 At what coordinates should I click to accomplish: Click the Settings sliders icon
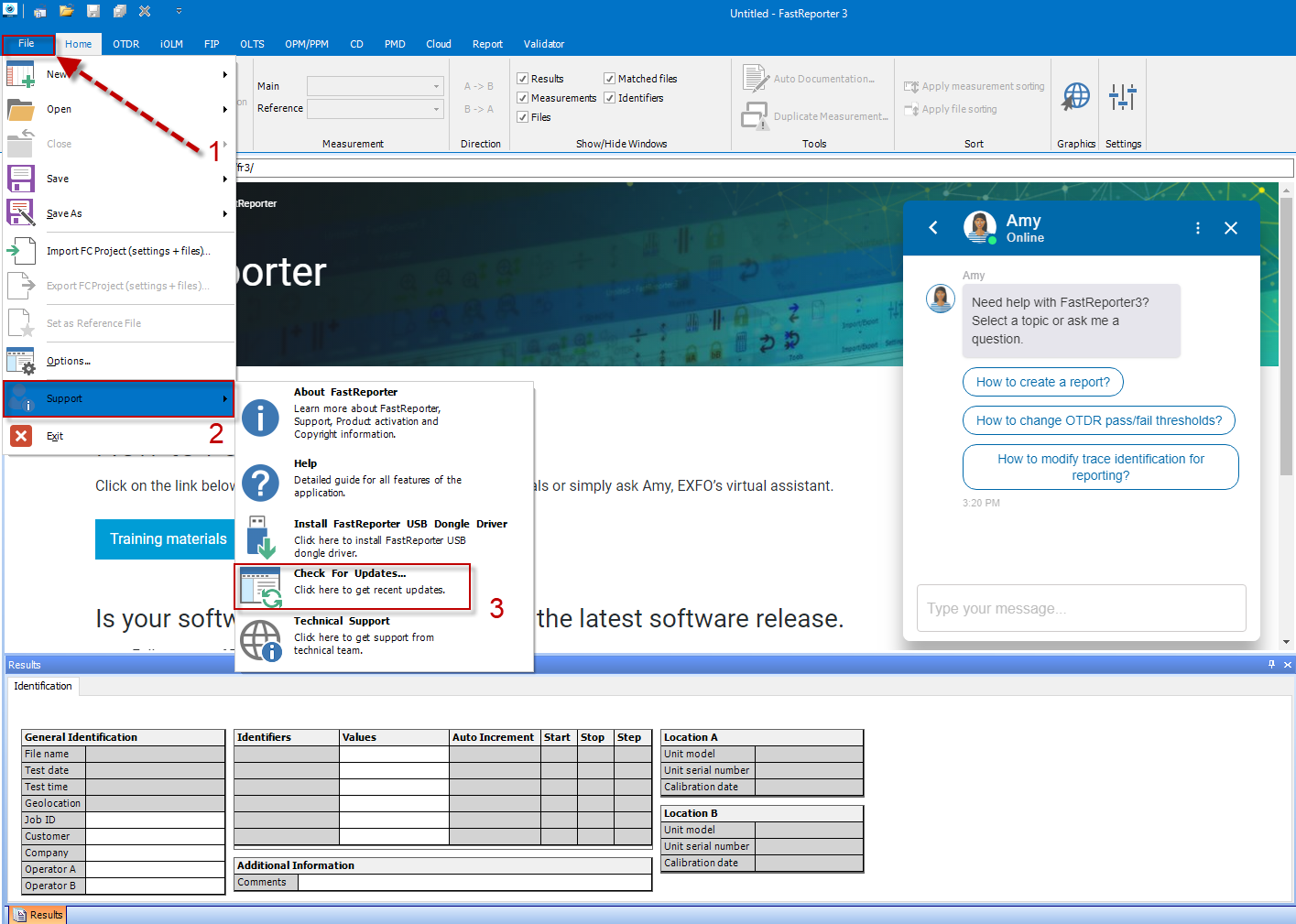coord(1123,96)
